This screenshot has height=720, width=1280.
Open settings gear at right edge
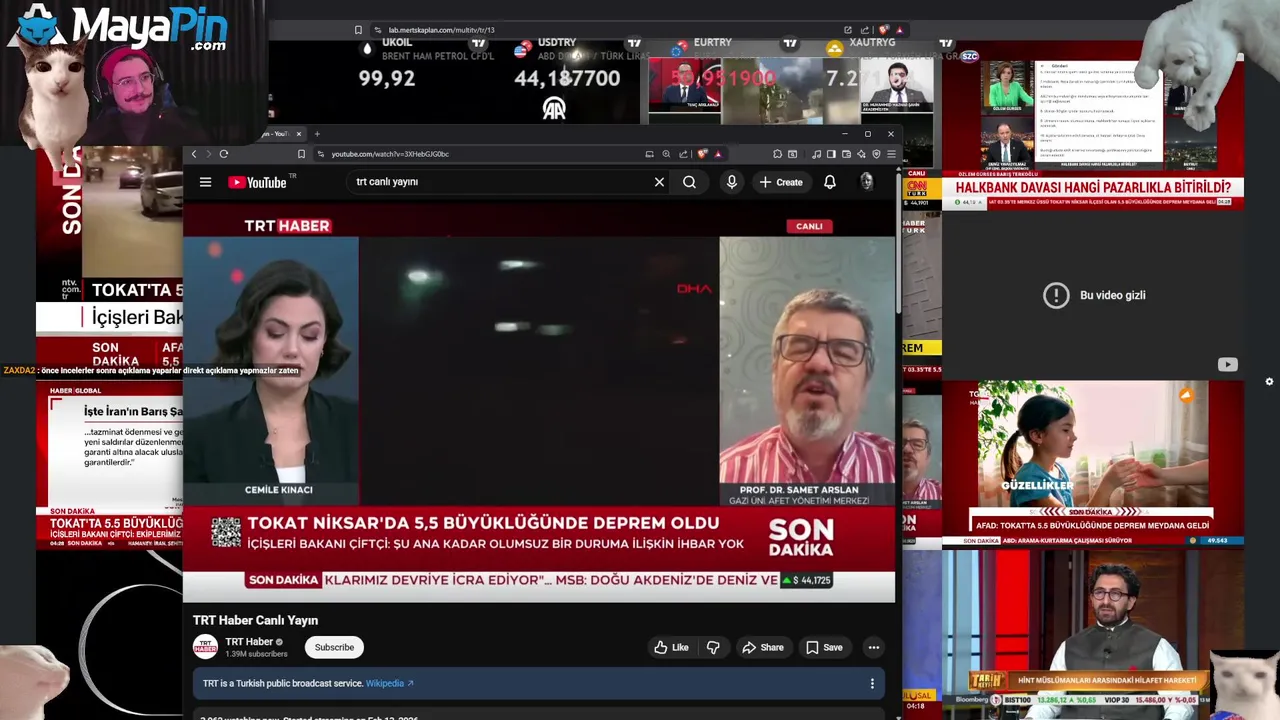1269,381
